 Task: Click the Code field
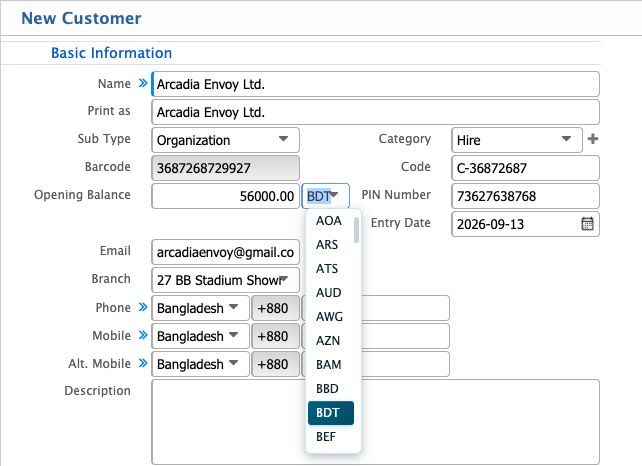point(525,168)
